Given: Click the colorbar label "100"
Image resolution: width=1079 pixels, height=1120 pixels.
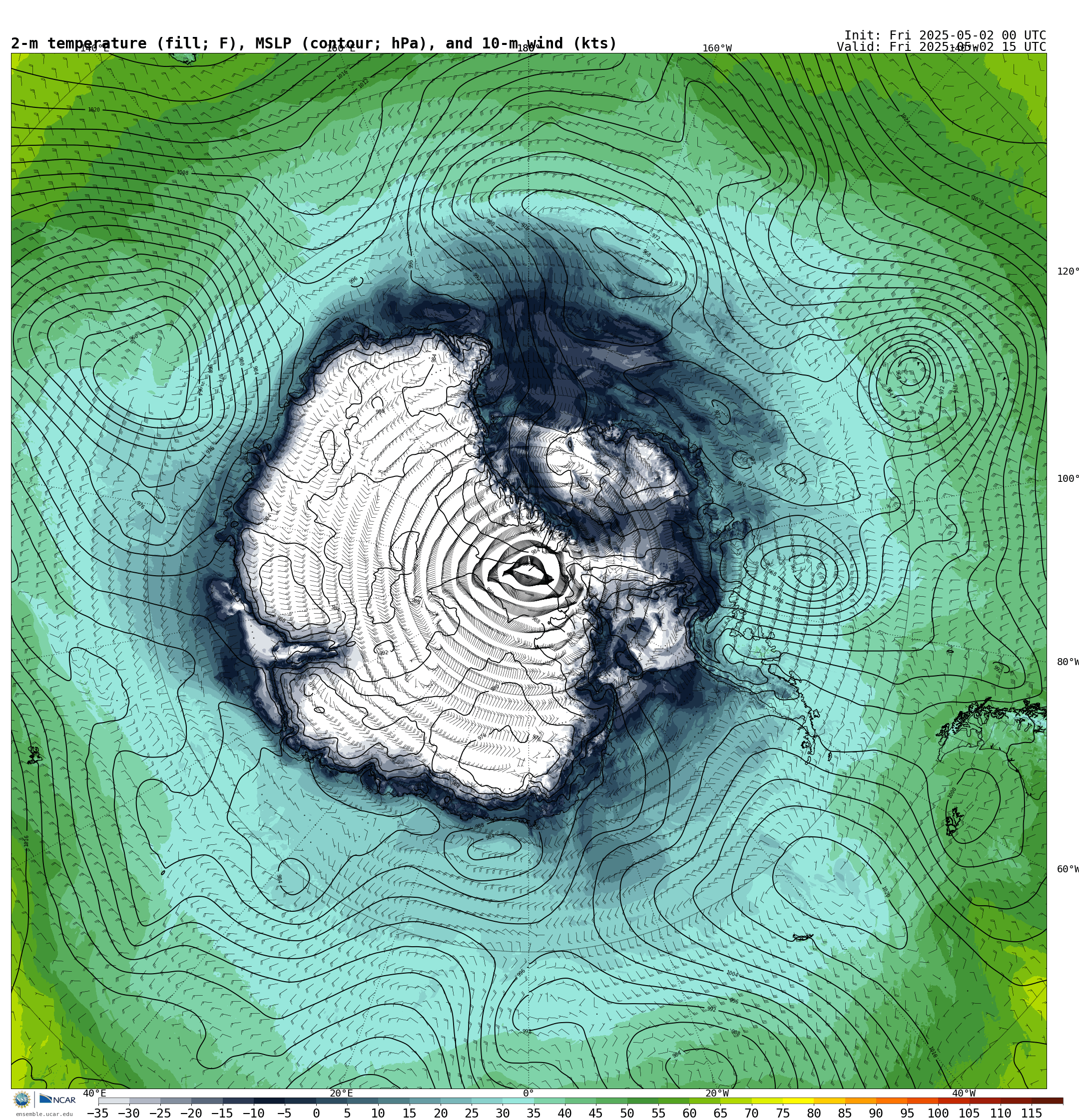Looking at the screenshot, I should click(938, 1113).
